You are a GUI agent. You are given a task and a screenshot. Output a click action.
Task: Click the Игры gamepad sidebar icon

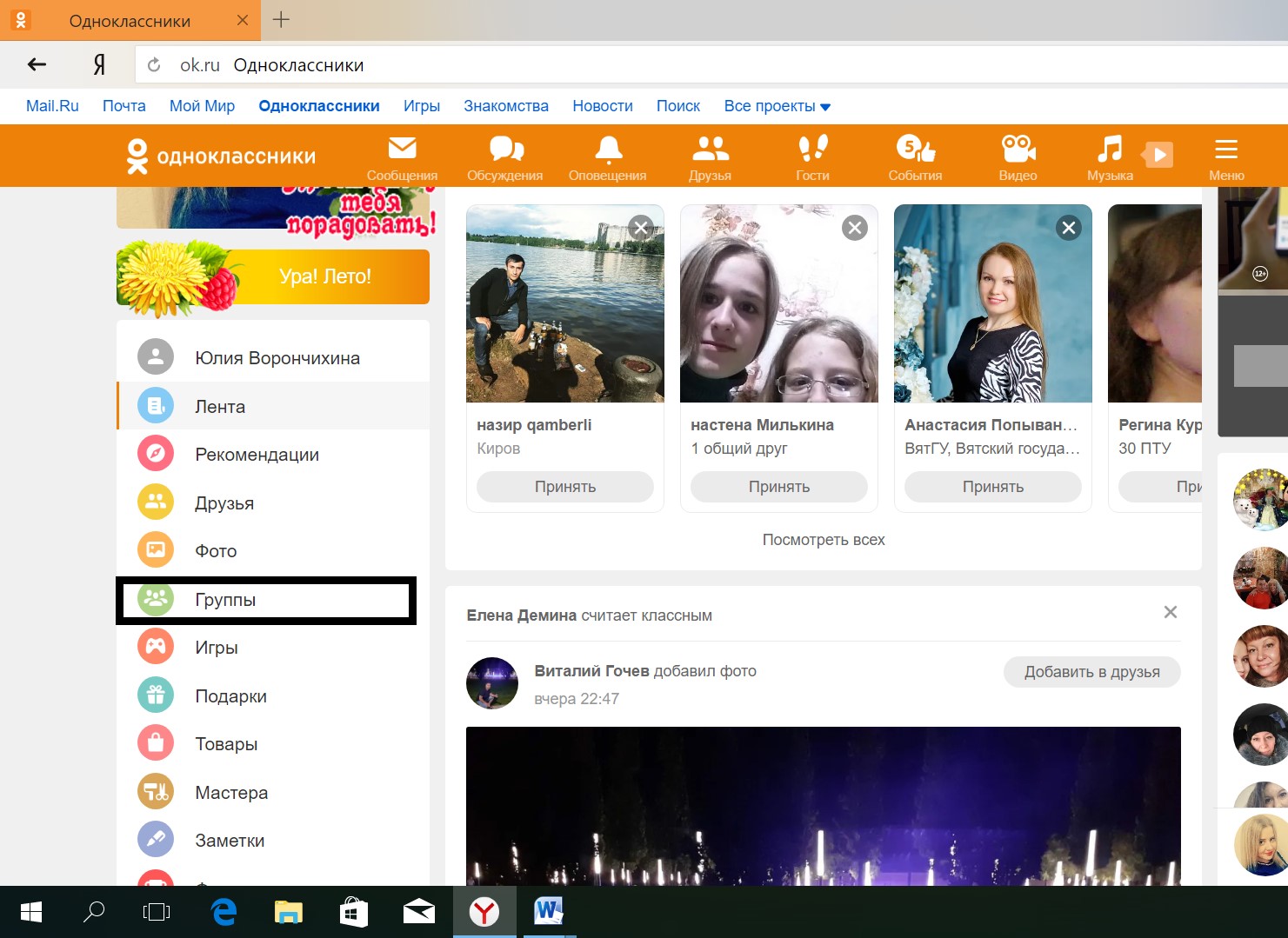tap(156, 646)
